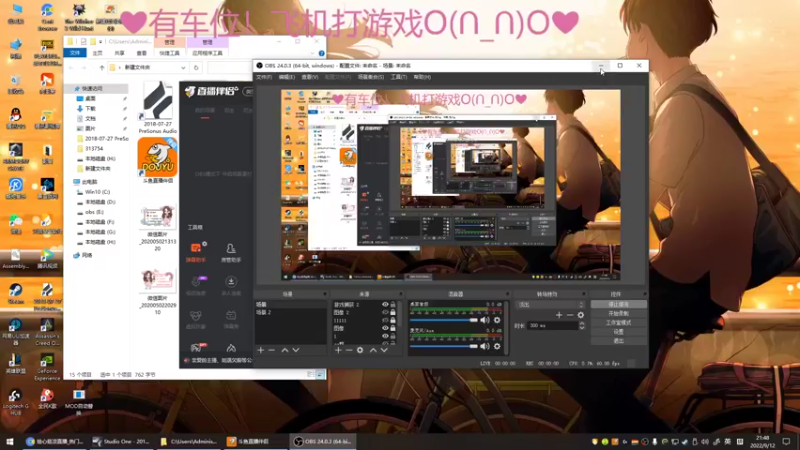Toggle lock on top source row

pos(393,305)
